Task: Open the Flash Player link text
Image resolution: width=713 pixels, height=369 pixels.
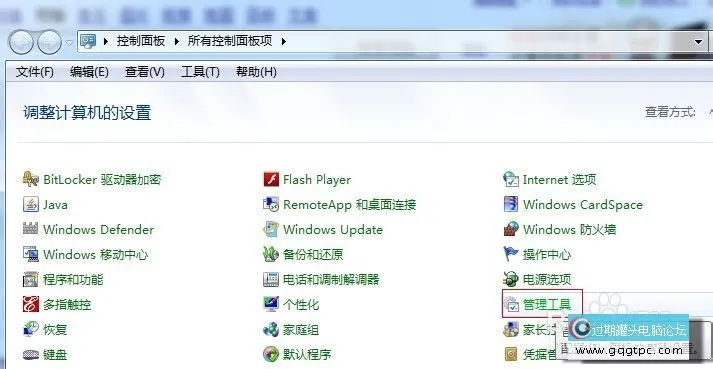Action: (x=317, y=179)
